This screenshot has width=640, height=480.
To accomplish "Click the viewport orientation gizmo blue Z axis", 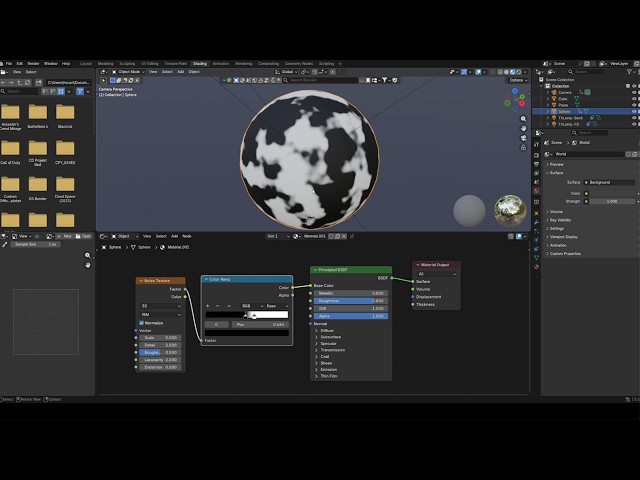I will point(515,91).
